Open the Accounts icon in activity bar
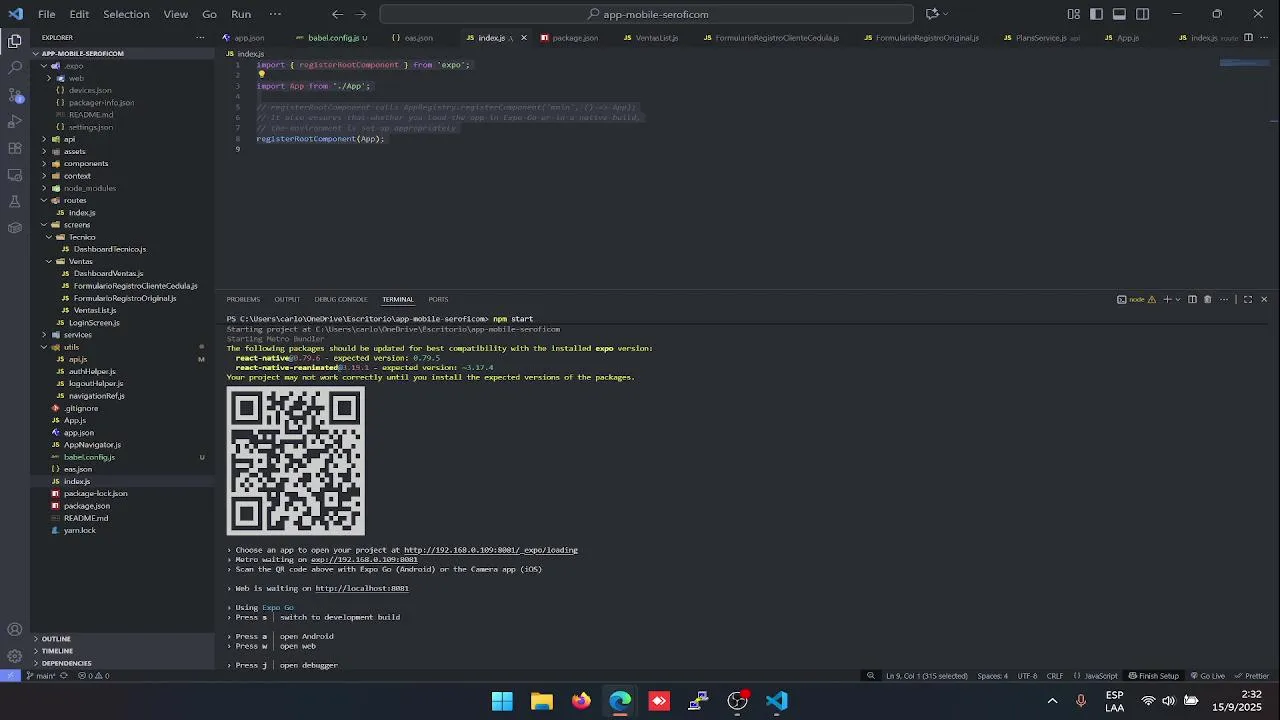The width and height of the screenshot is (1280, 720). click(15, 630)
